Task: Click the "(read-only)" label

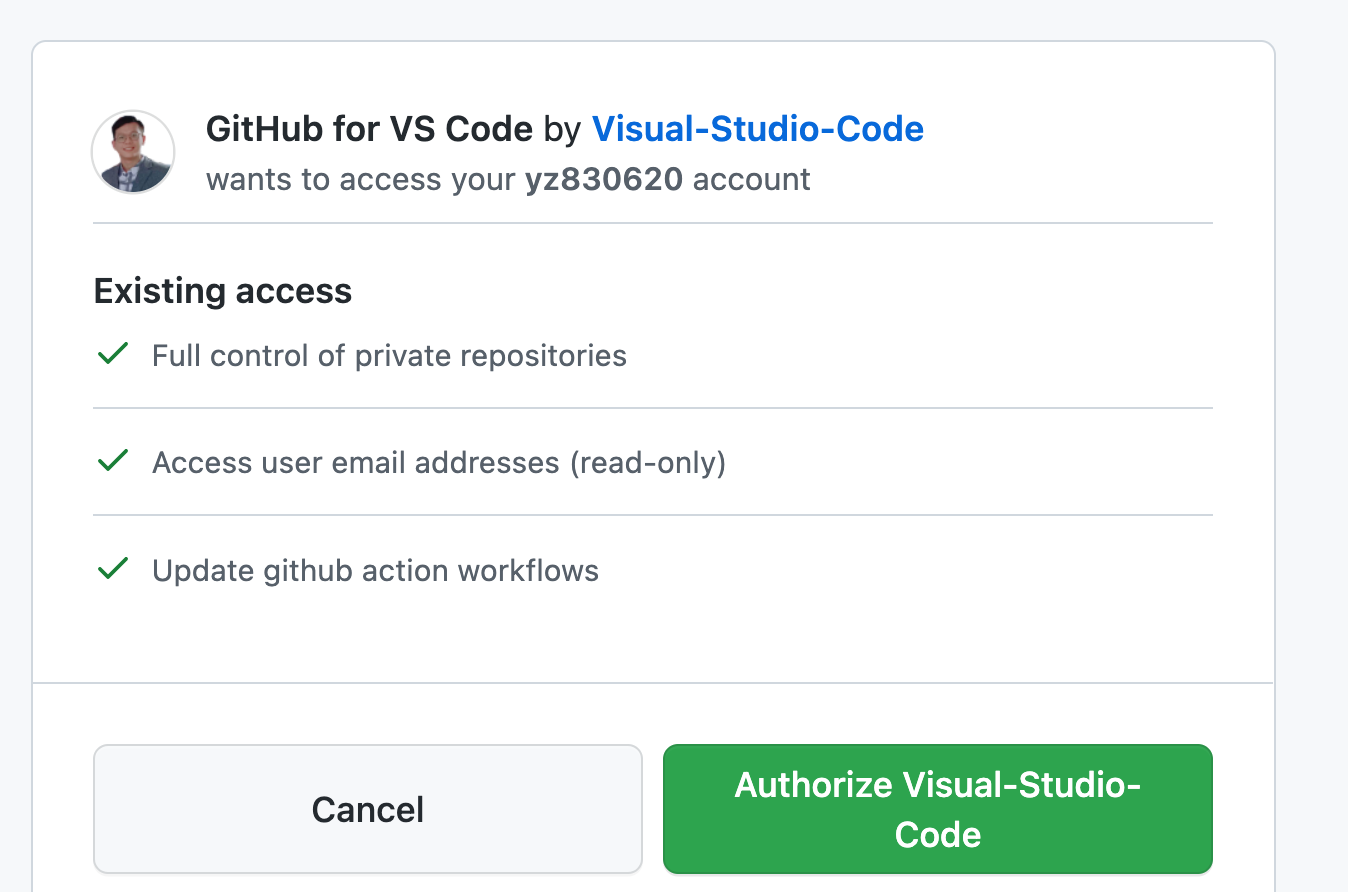Action: [647, 463]
